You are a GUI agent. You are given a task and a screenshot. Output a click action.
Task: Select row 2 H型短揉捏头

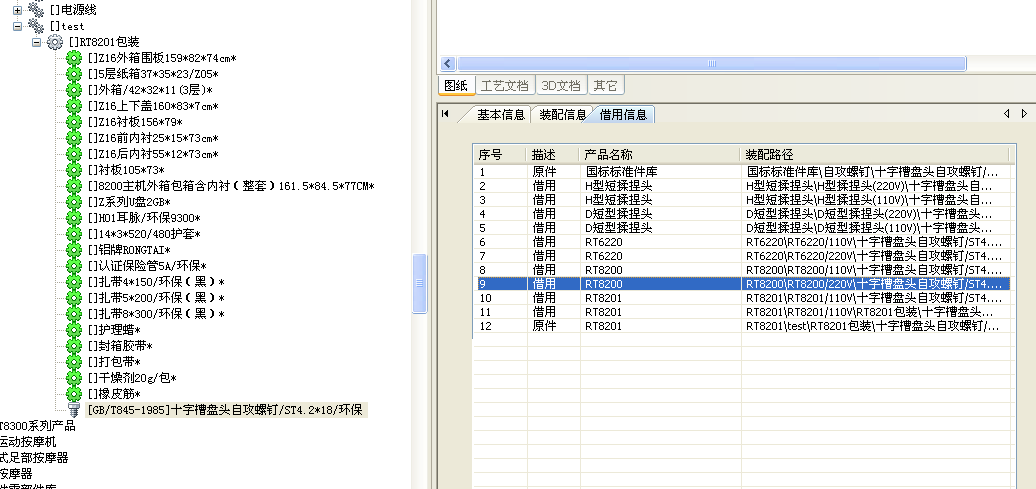coord(743,186)
